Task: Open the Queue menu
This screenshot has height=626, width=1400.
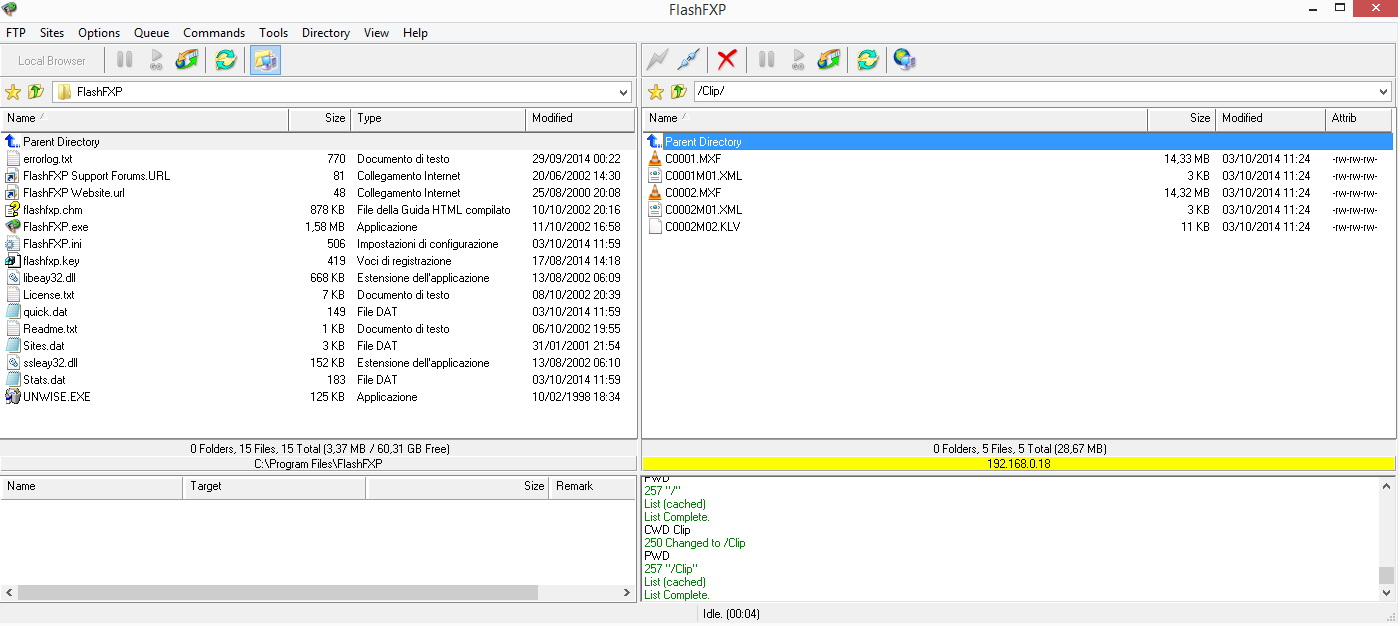Action: click(152, 33)
